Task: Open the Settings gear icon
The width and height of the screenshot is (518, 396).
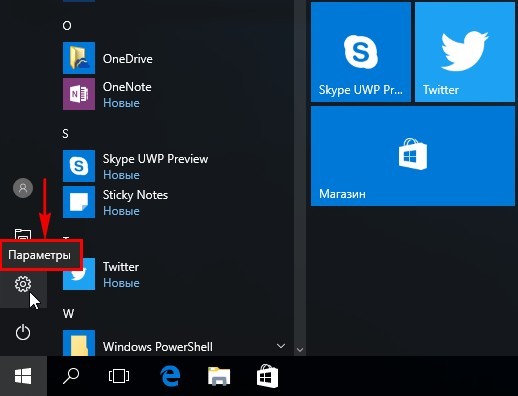Action: pos(23,284)
